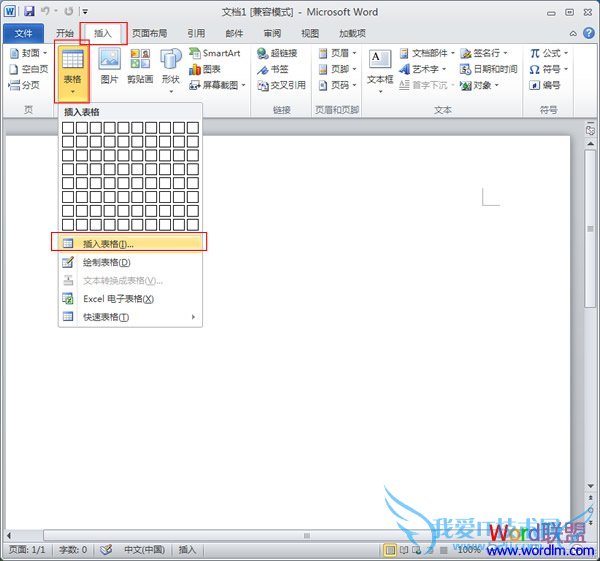Click the Undo icon in quick access toolbar
Viewport: 600px width, 561px height.
[45, 11]
